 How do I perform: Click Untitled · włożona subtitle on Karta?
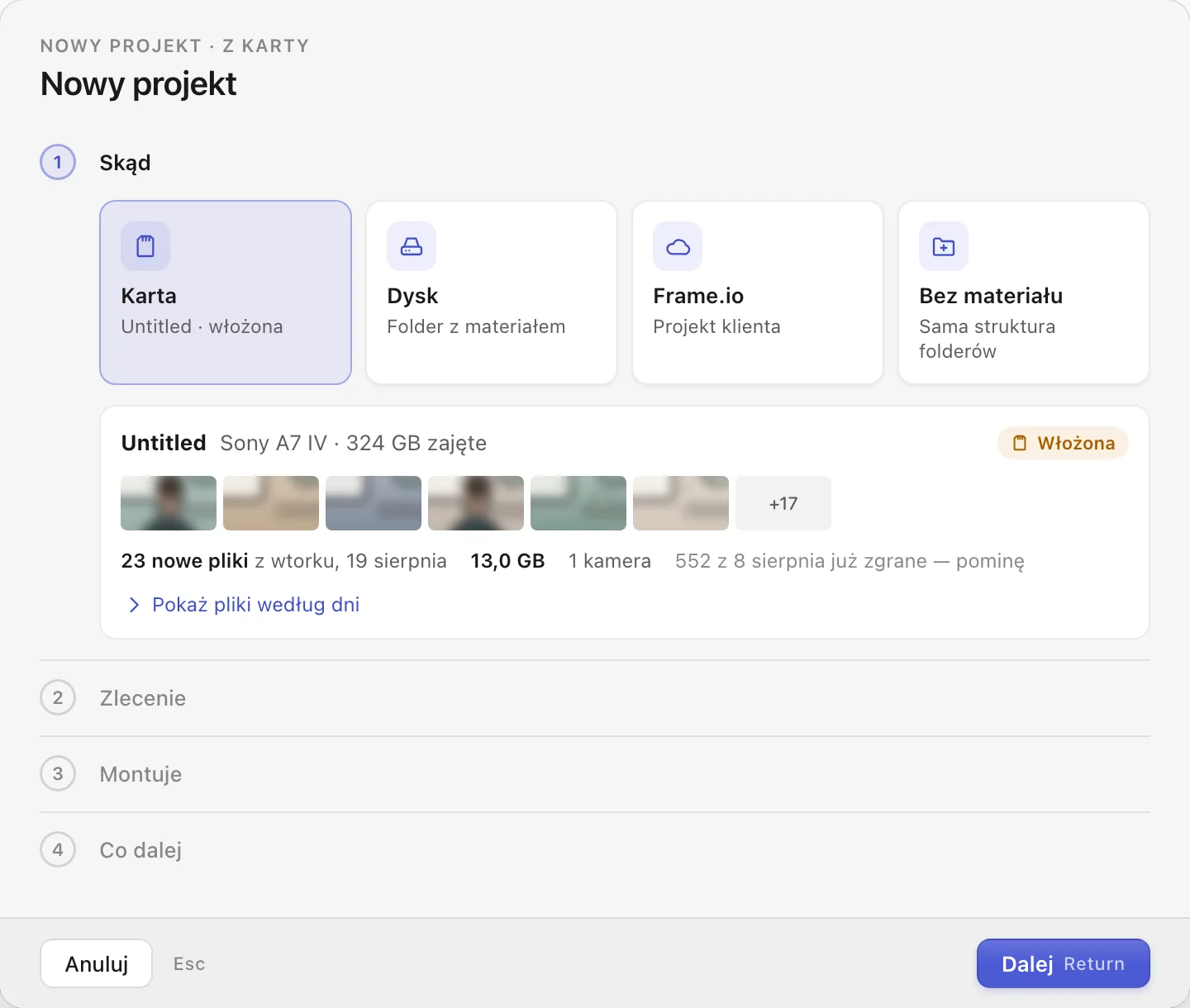click(x=202, y=326)
